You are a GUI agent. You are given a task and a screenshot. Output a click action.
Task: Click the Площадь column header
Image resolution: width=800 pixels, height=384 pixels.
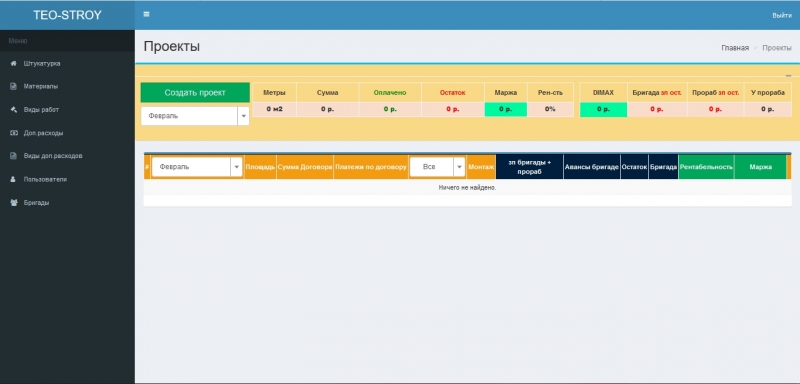click(260, 167)
